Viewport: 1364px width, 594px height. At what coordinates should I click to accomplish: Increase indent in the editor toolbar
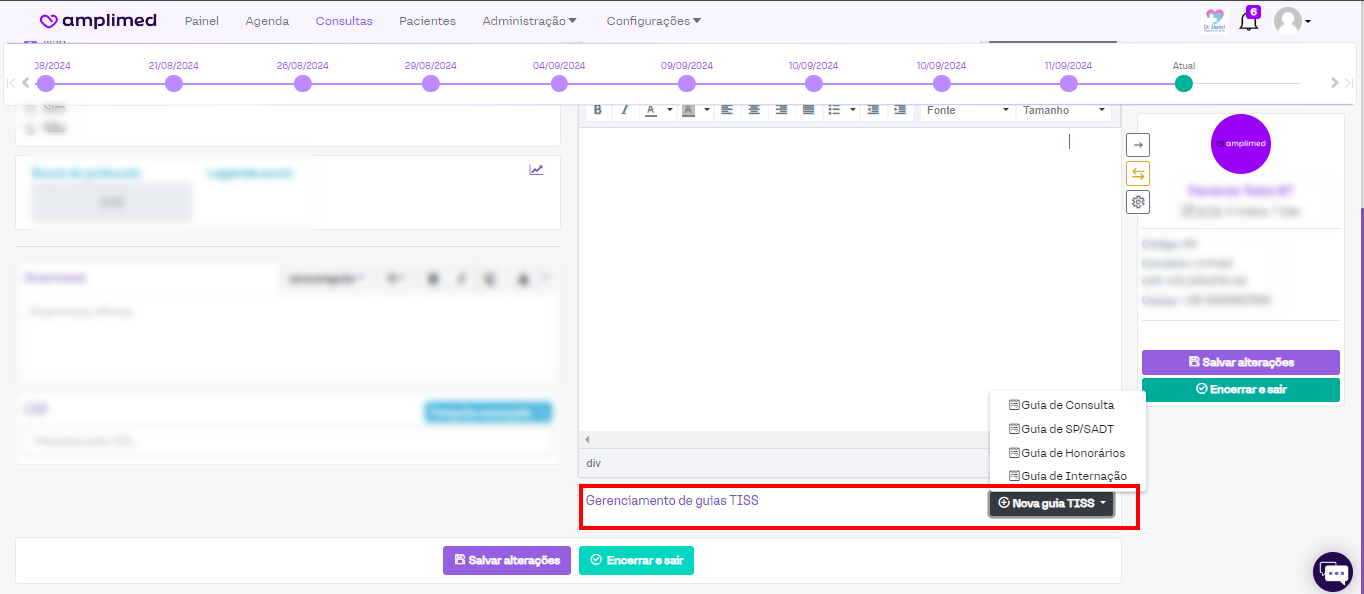pos(900,110)
